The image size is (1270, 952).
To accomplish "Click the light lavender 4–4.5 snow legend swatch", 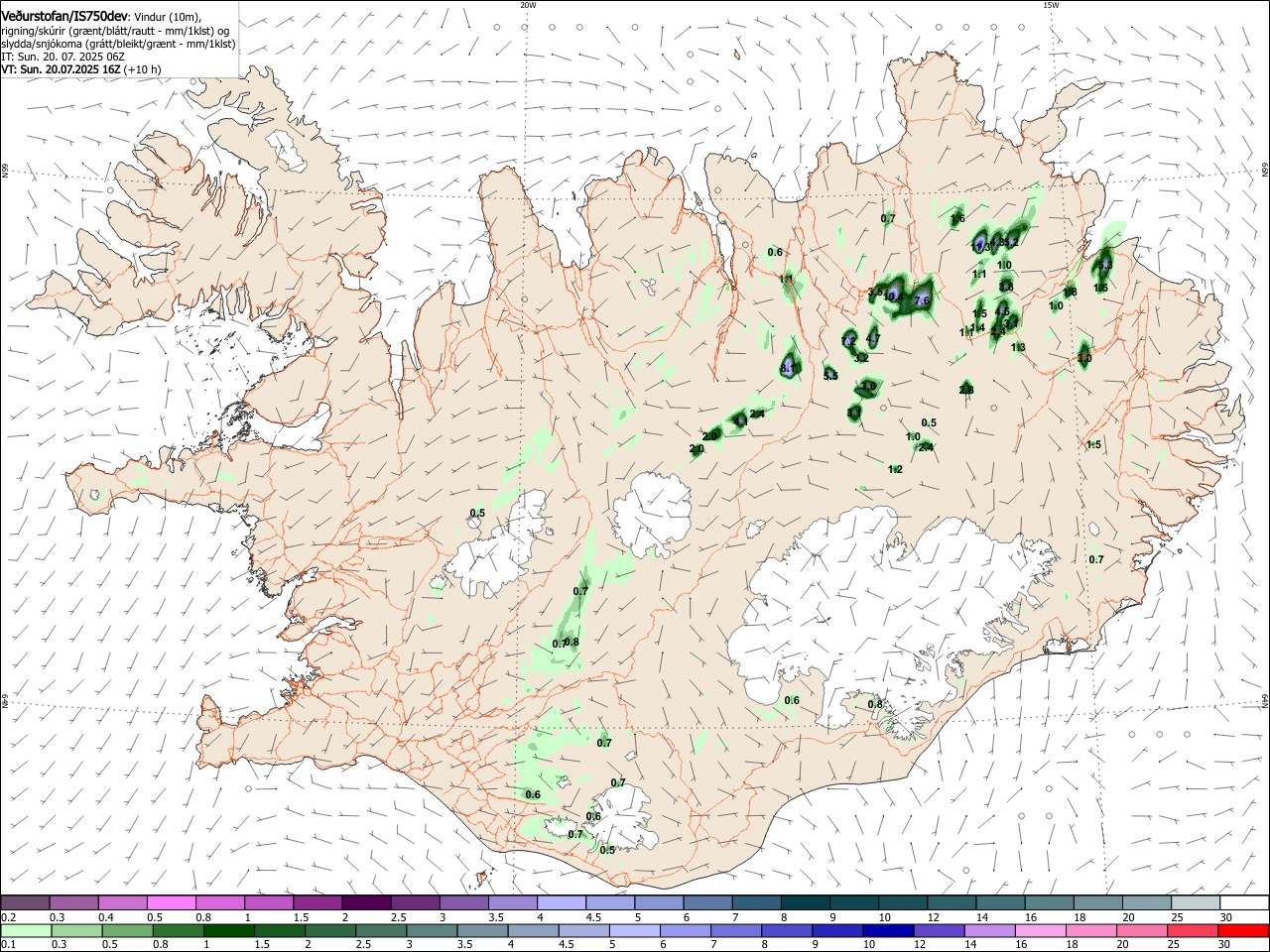I will 561,902.
